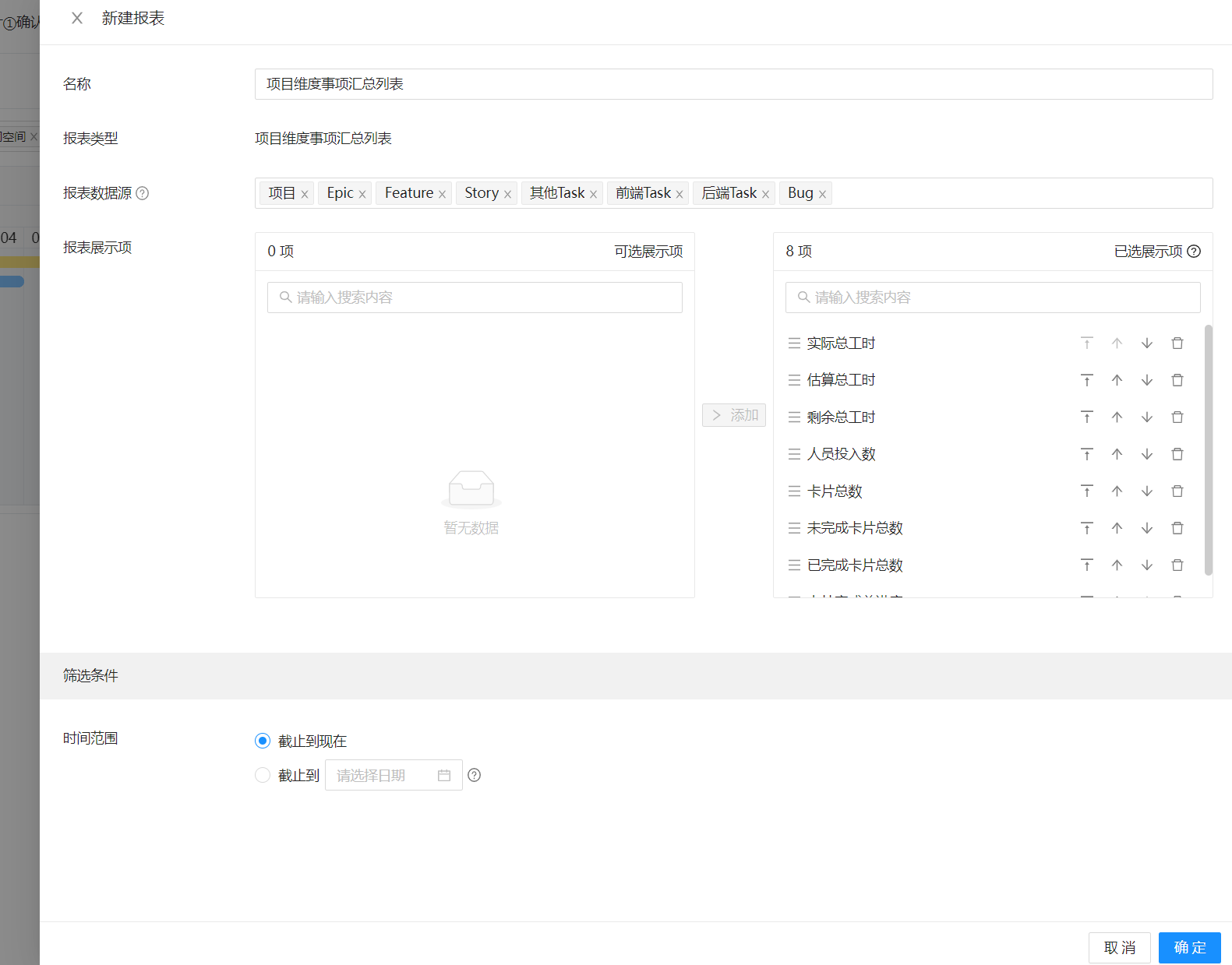Move 已完成卡片总数 down one position

pyautogui.click(x=1146, y=565)
